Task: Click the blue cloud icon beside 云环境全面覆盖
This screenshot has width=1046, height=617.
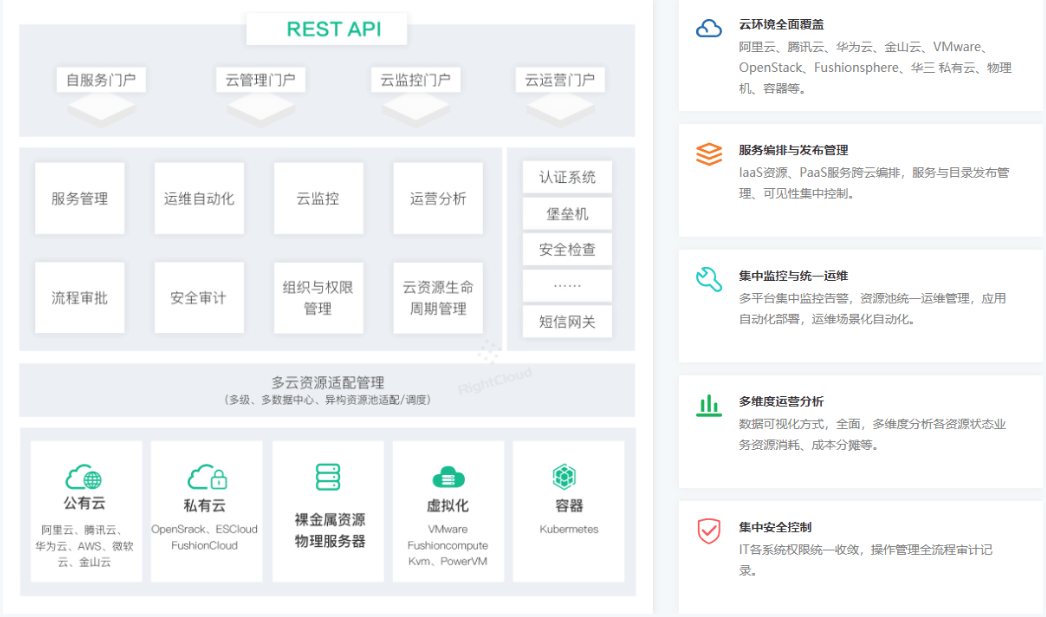Action: [708, 28]
